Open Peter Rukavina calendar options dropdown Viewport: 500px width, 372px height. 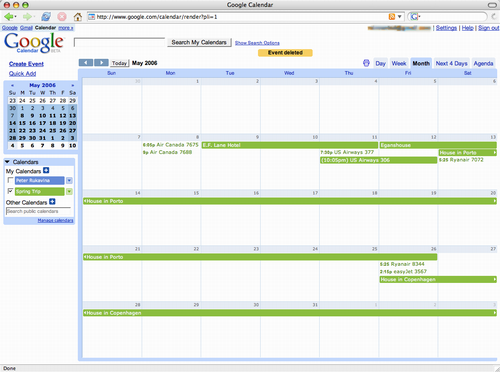(69, 180)
